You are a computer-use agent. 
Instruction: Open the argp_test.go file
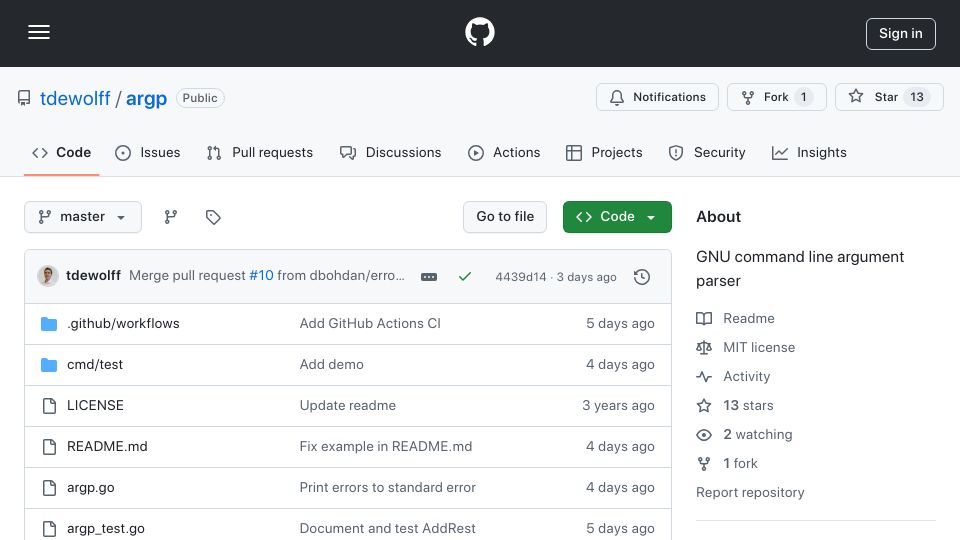tap(106, 528)
